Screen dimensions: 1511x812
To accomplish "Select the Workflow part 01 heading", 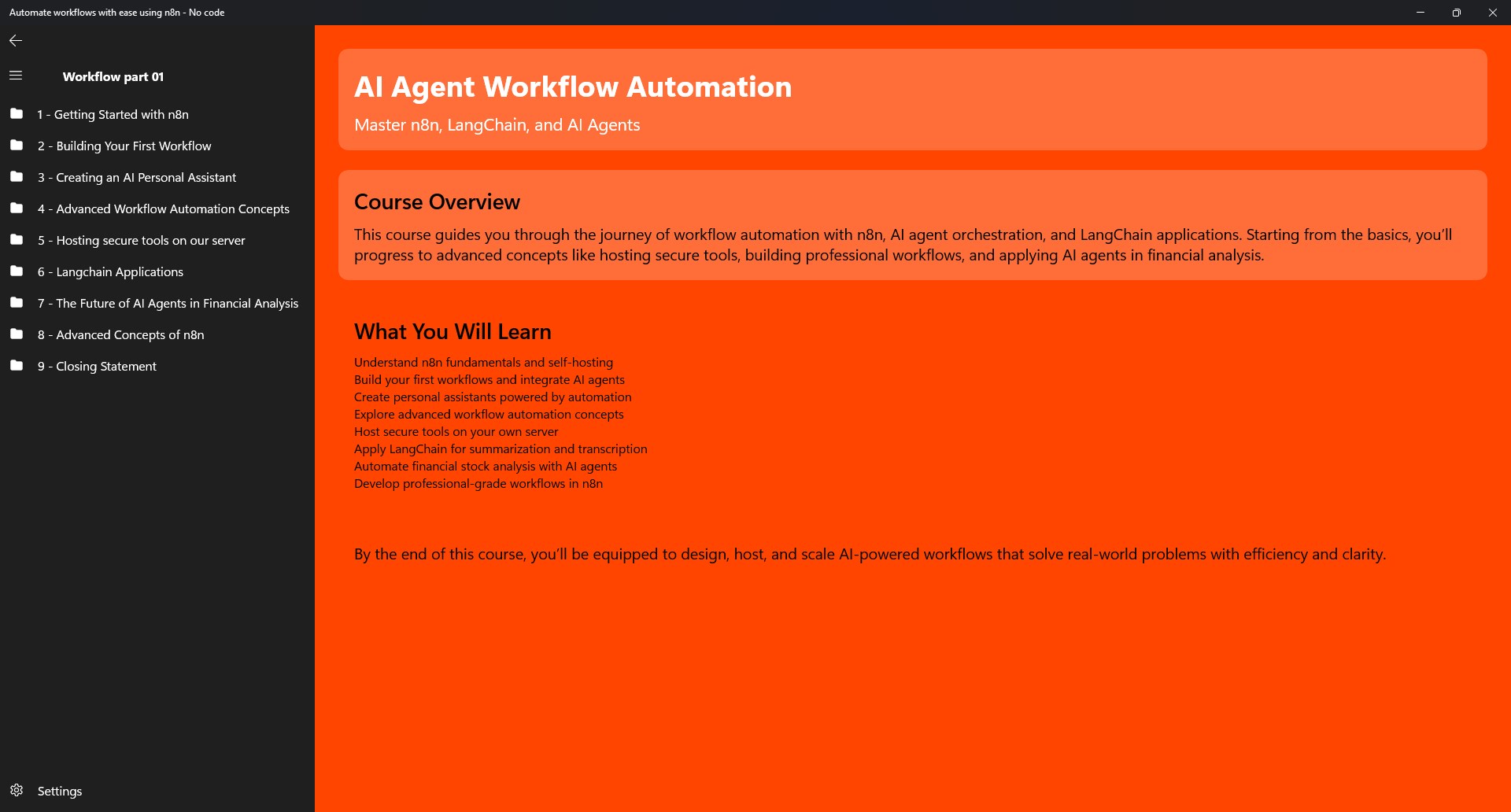I will [113, 76].
